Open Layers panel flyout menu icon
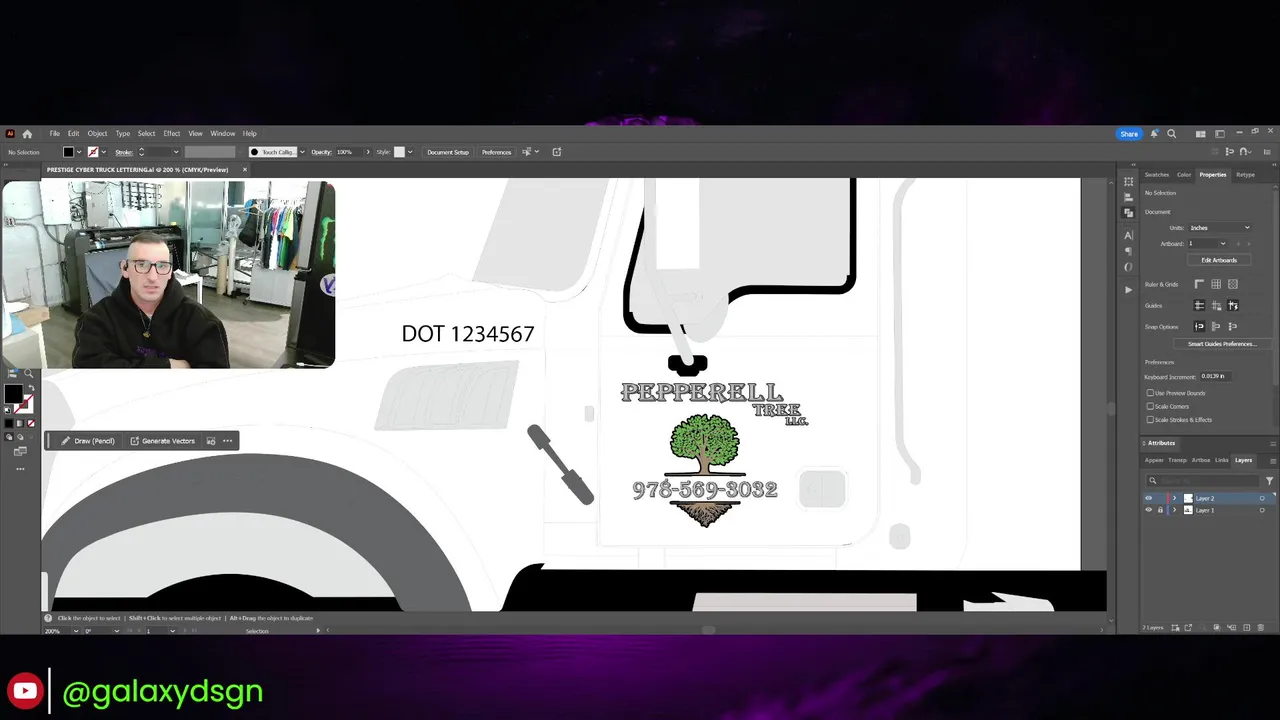The image size is (1280, 720). [x=1273, y=461]
